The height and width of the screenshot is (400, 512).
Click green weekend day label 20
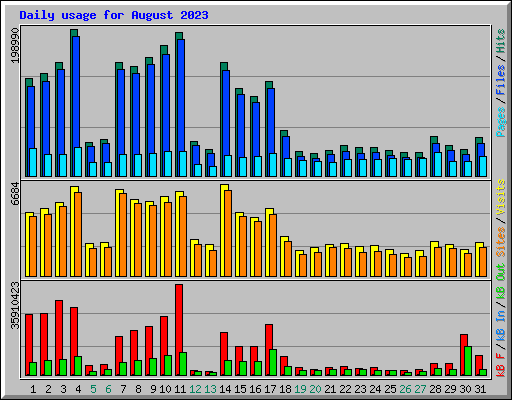pyautogui.click(x=315, y=389)
